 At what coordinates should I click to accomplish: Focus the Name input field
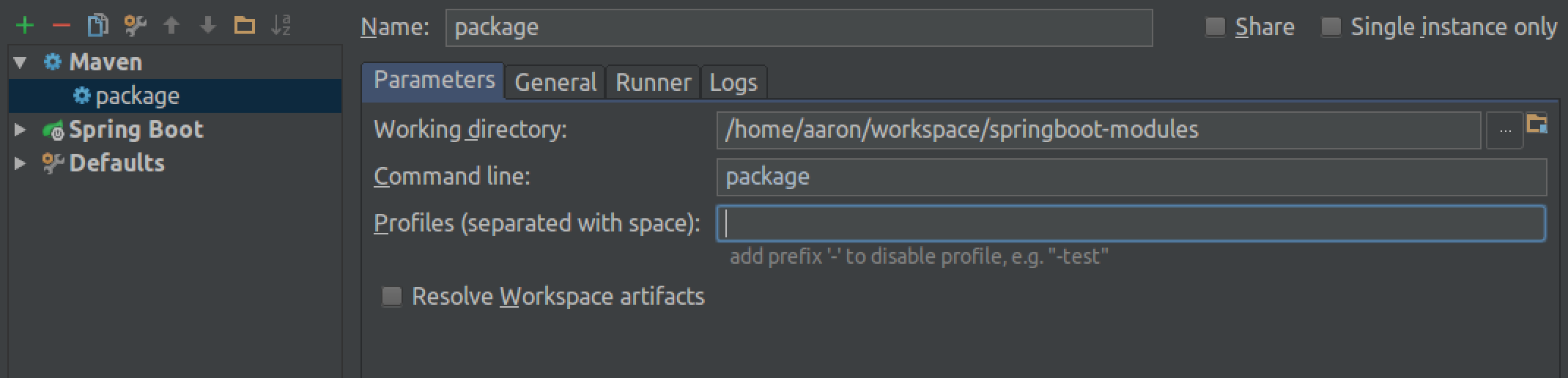click(799, 28)
